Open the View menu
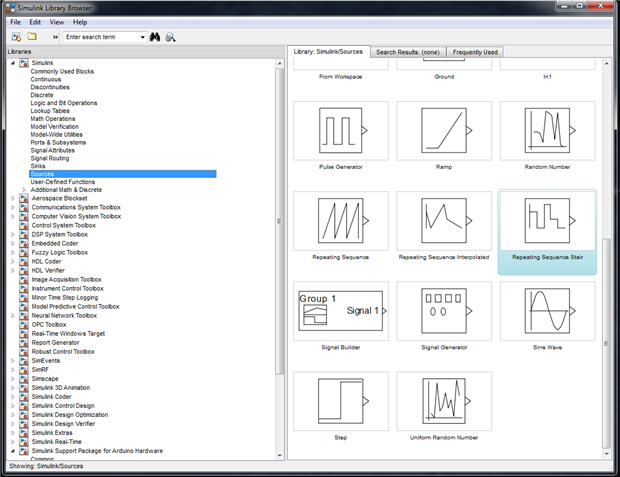 [56, 21]
